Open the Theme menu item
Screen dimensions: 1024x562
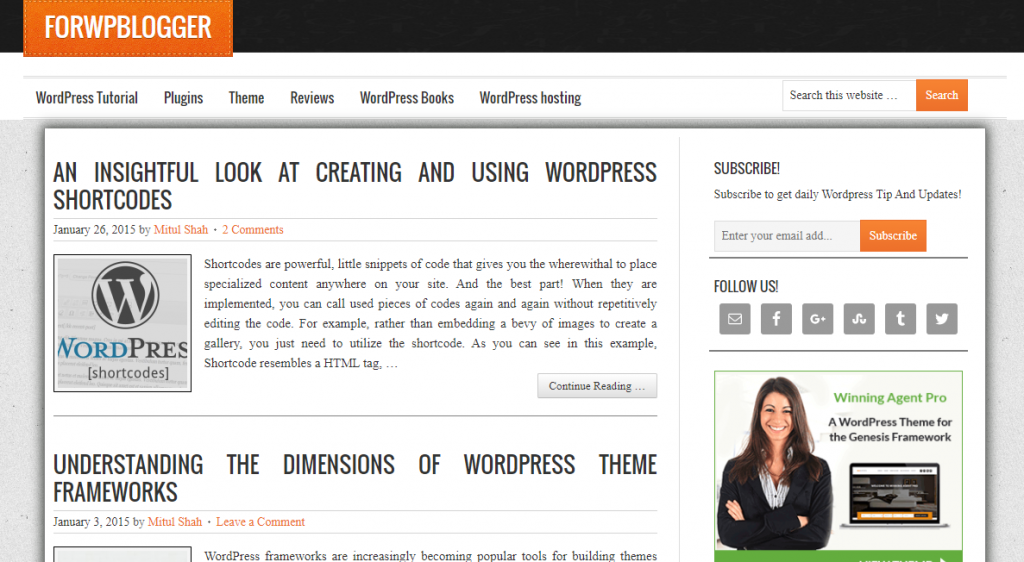click(246, 98)
